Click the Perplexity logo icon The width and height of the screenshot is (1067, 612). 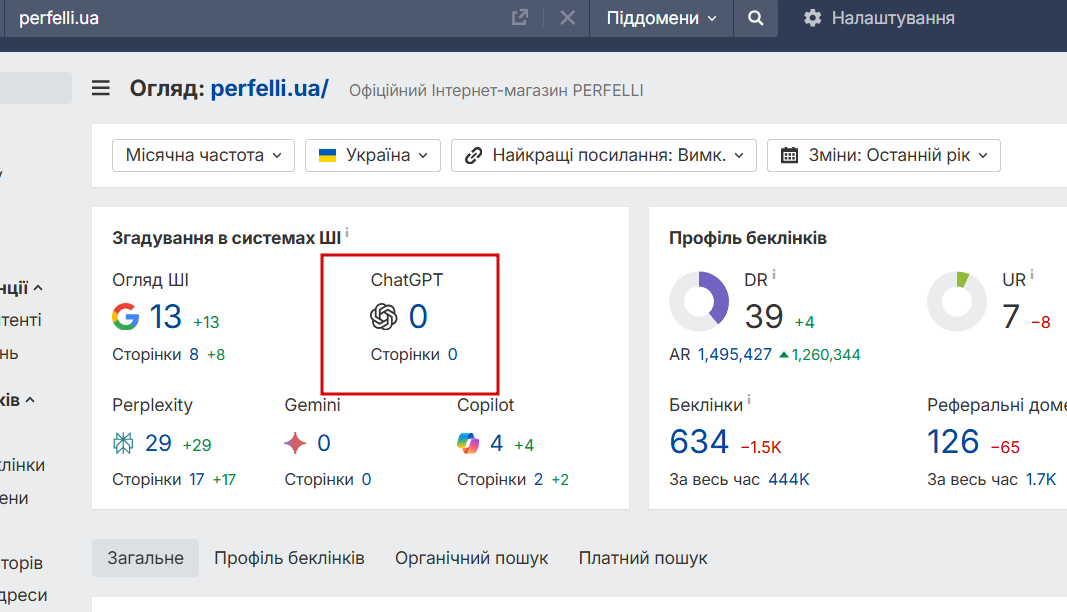pos(125,443)
